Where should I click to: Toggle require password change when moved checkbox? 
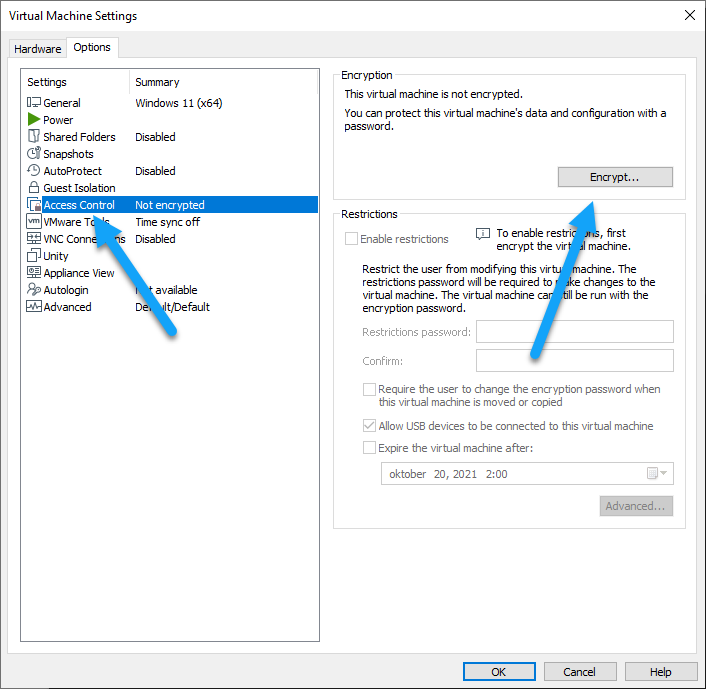click(369, 389)
